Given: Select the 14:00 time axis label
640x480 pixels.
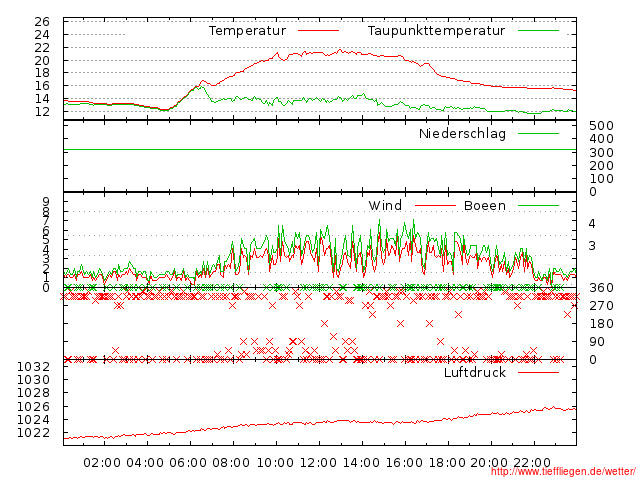Looking at the screenshot, I should tap(361, 463).
